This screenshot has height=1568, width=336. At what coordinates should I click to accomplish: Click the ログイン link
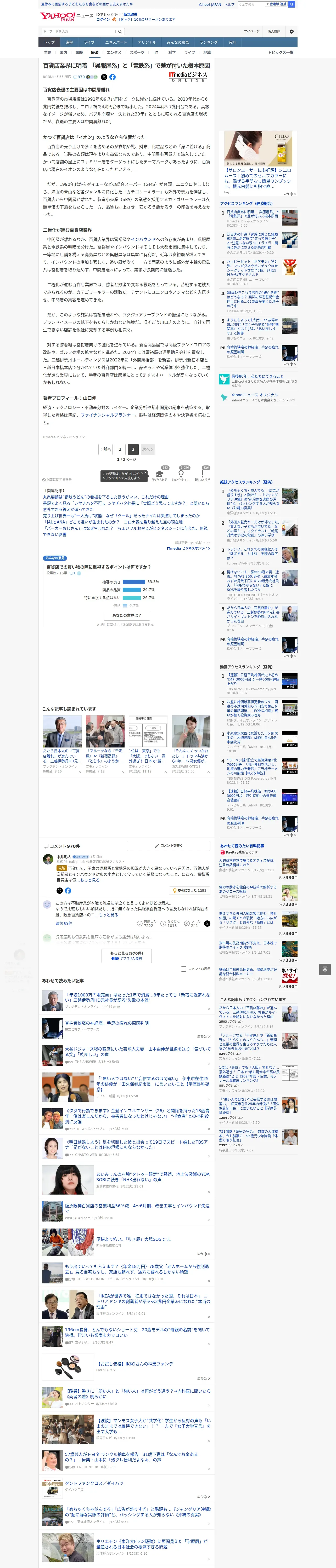point(103,20)
